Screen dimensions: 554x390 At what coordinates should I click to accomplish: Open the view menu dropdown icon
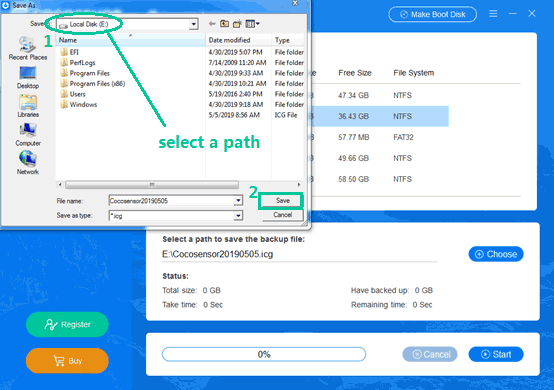[x=253, y=24]
